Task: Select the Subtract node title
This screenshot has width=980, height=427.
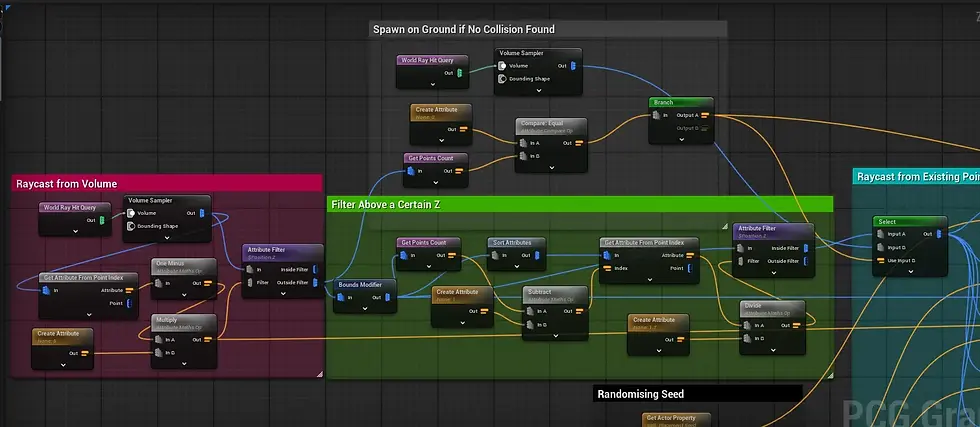Action: [540, 291]
